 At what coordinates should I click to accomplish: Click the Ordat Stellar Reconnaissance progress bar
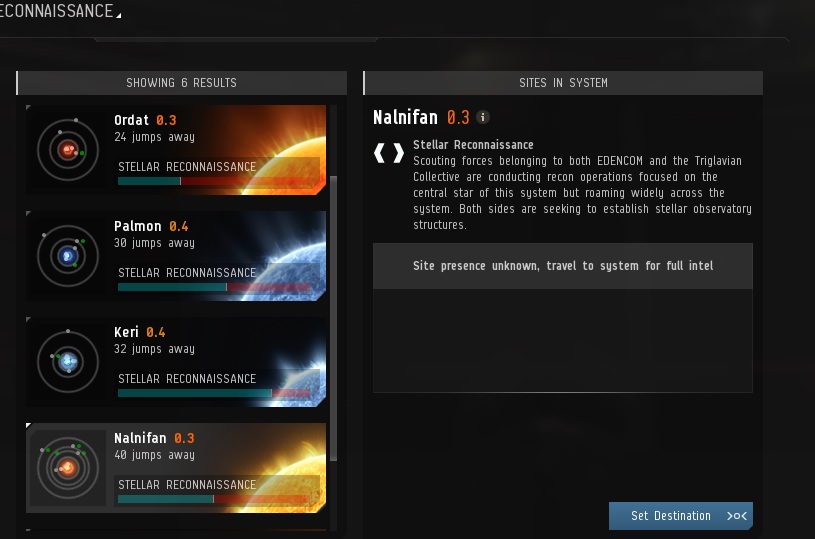click(x=214, y=181)
